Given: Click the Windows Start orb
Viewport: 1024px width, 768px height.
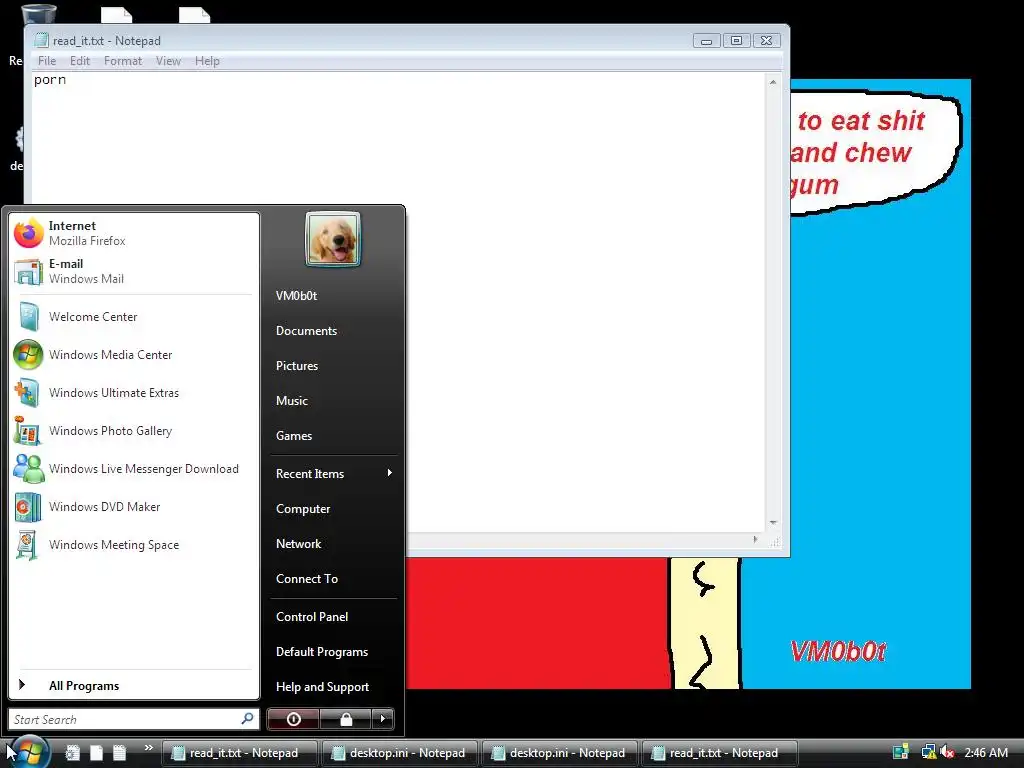Looking at the screenshot, I should 29,752.
